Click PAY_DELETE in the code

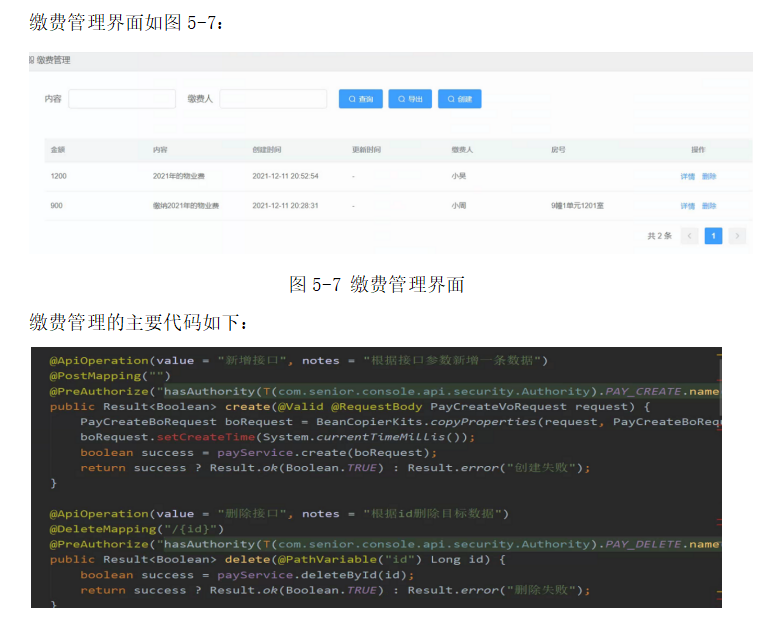coord(643,544)
